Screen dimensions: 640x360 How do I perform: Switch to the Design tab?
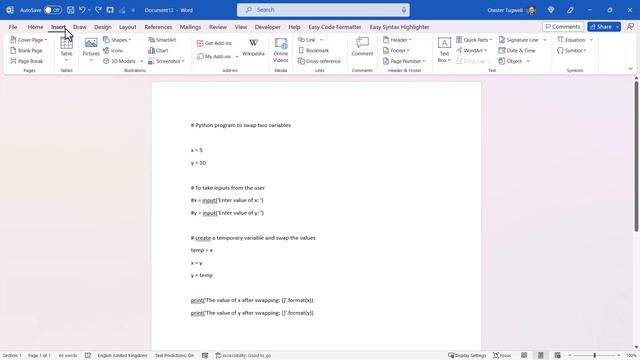(102, 27)
